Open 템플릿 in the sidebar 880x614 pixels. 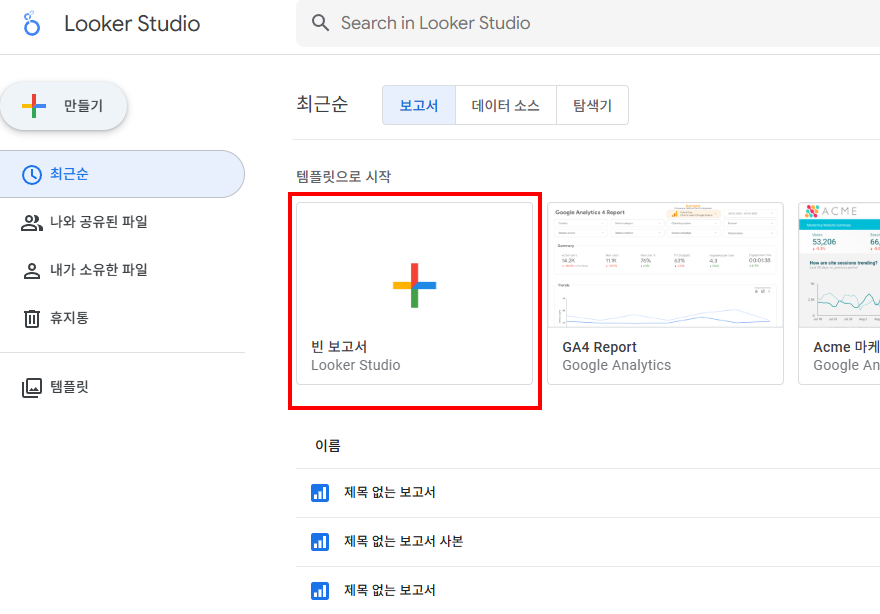pos(122,387)
